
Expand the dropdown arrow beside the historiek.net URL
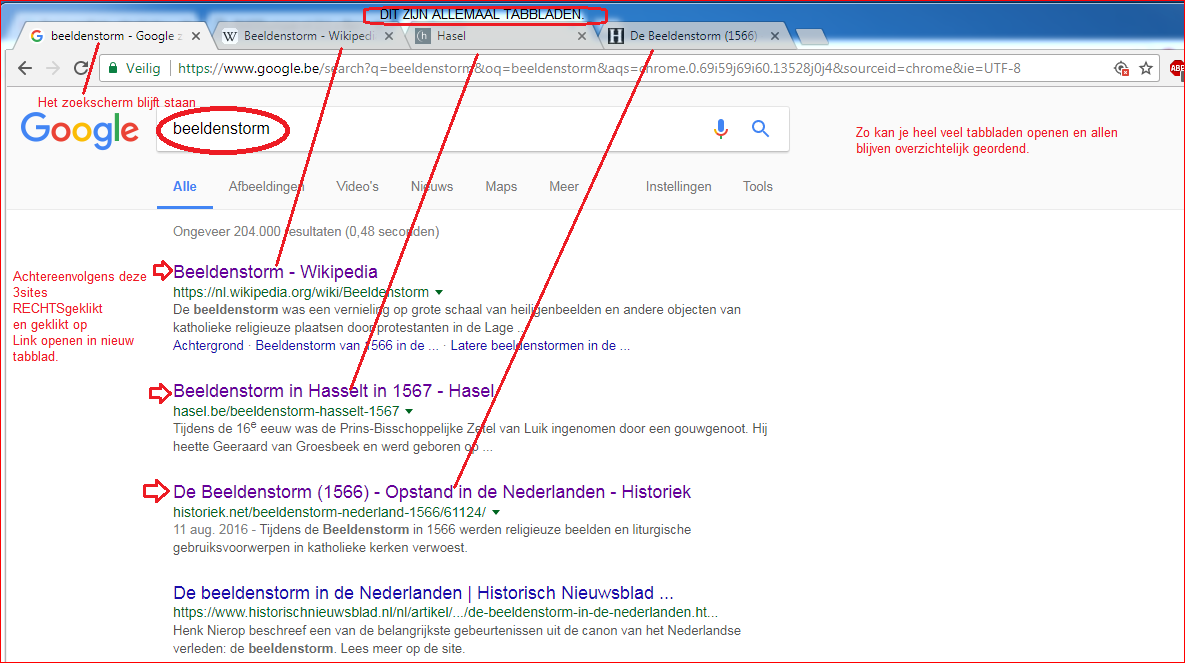tap(496, 512)
